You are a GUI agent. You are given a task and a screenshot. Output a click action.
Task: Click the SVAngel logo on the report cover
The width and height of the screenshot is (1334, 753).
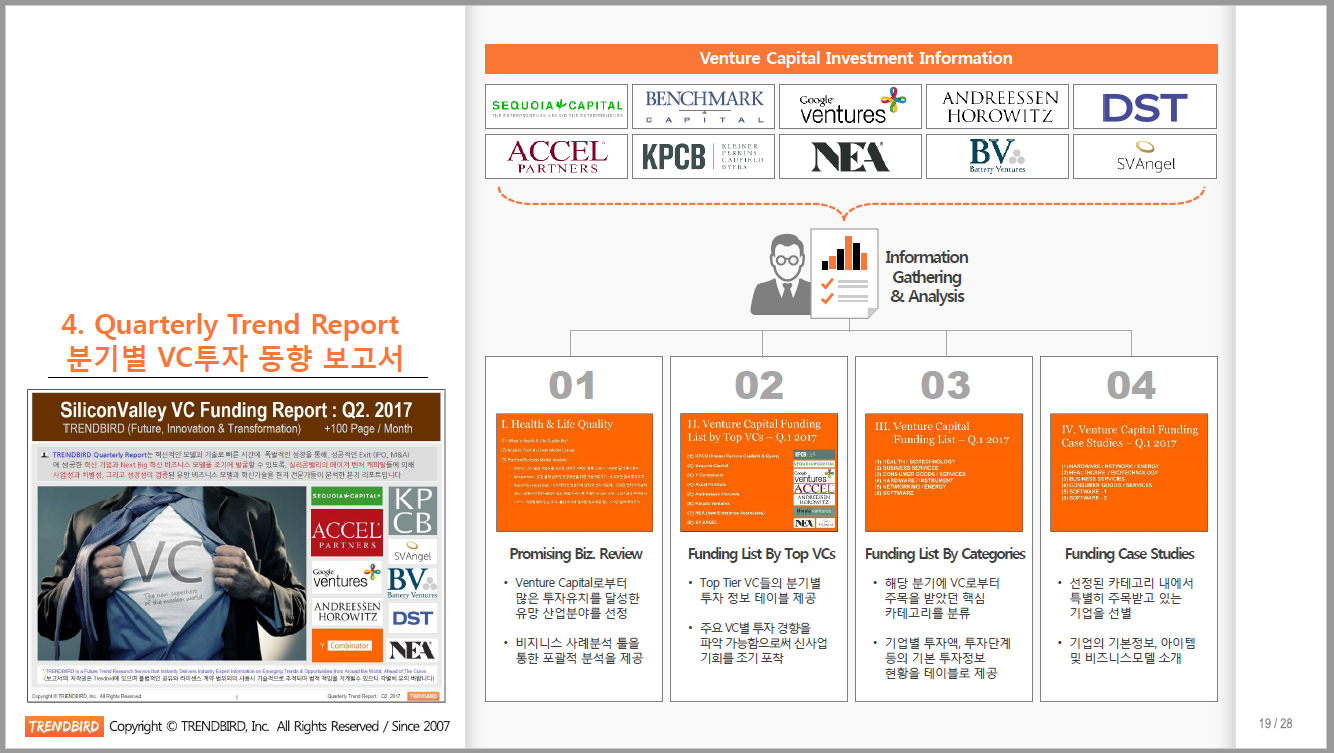click(412, 551)
